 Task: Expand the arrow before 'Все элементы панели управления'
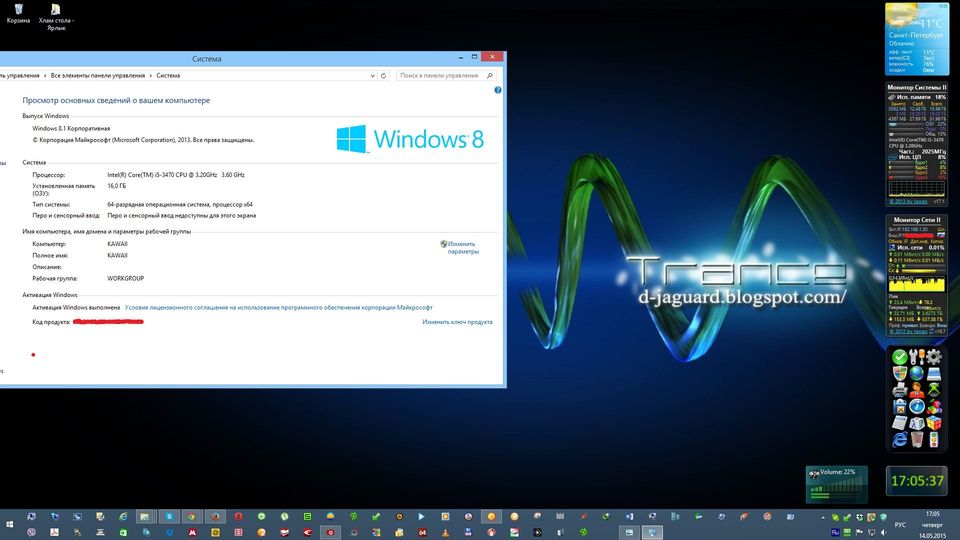tap(45, 76)
